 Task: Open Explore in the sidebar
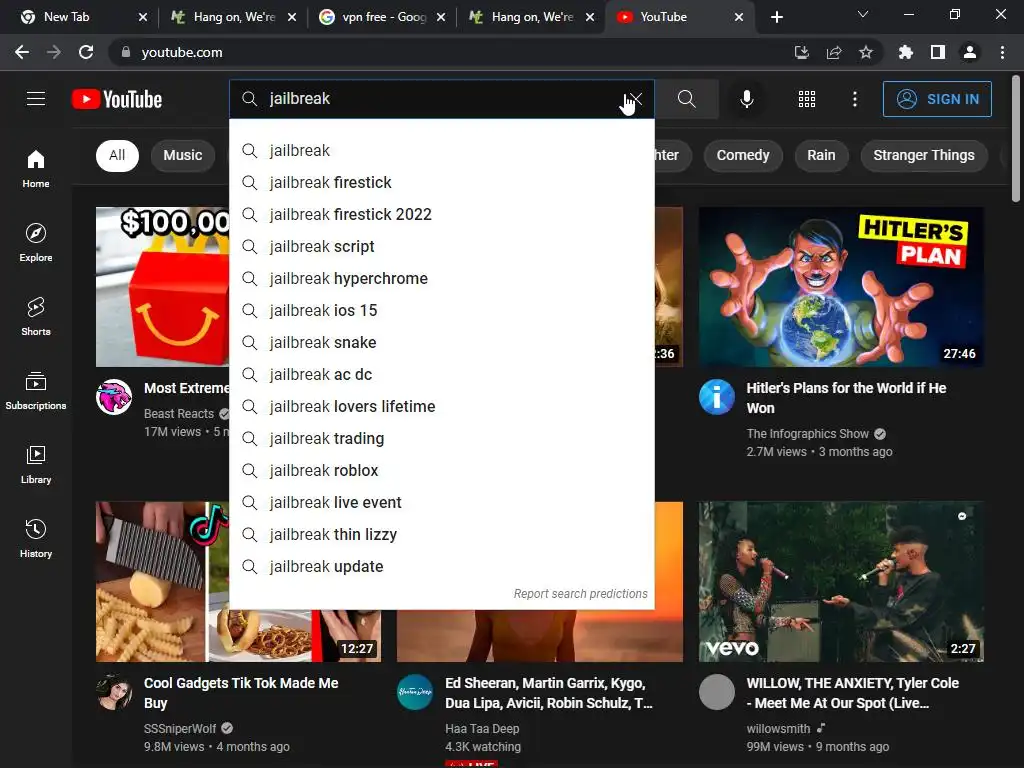[36, 243]
